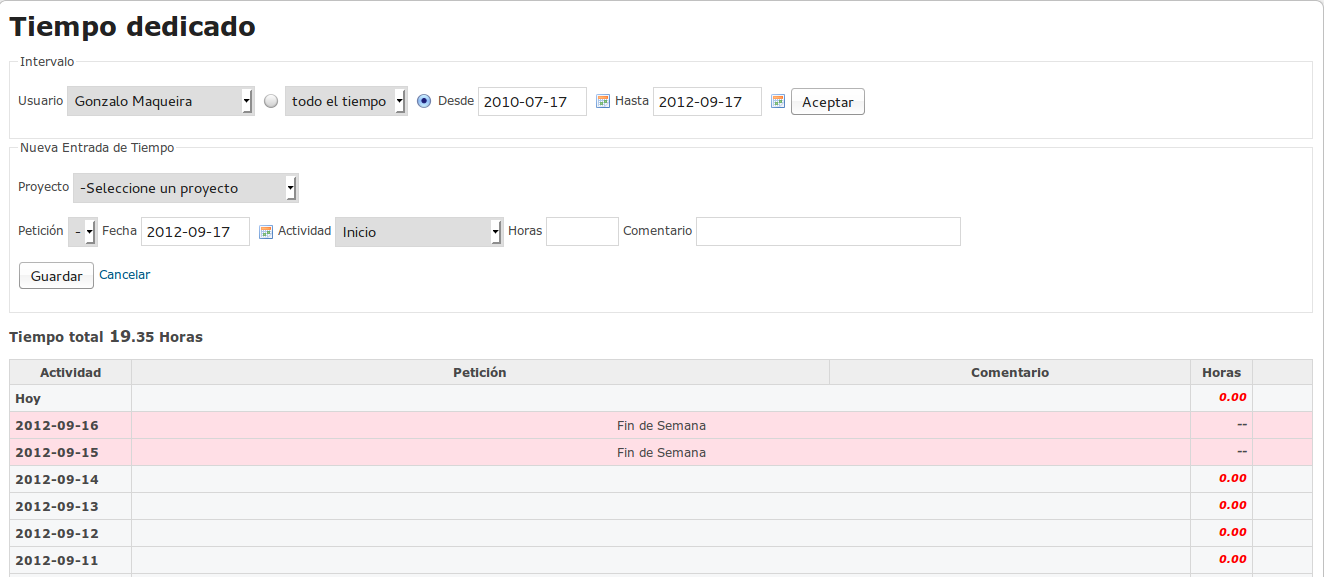Select the Desde date range radio button

[x=424, y=101]
